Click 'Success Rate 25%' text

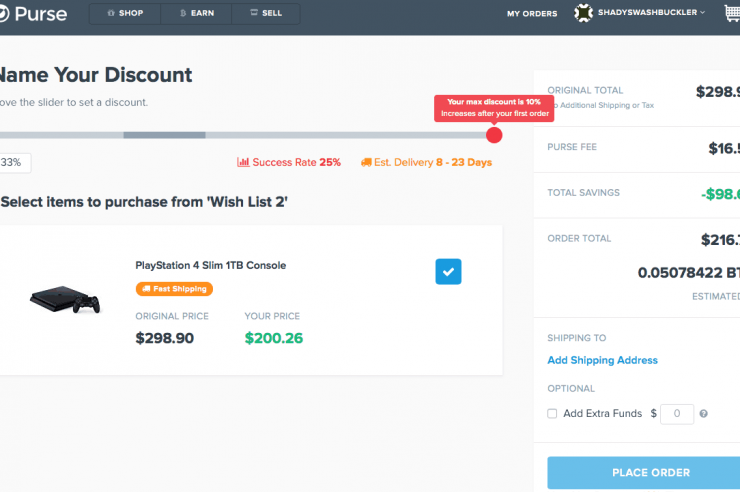(296, 162)
